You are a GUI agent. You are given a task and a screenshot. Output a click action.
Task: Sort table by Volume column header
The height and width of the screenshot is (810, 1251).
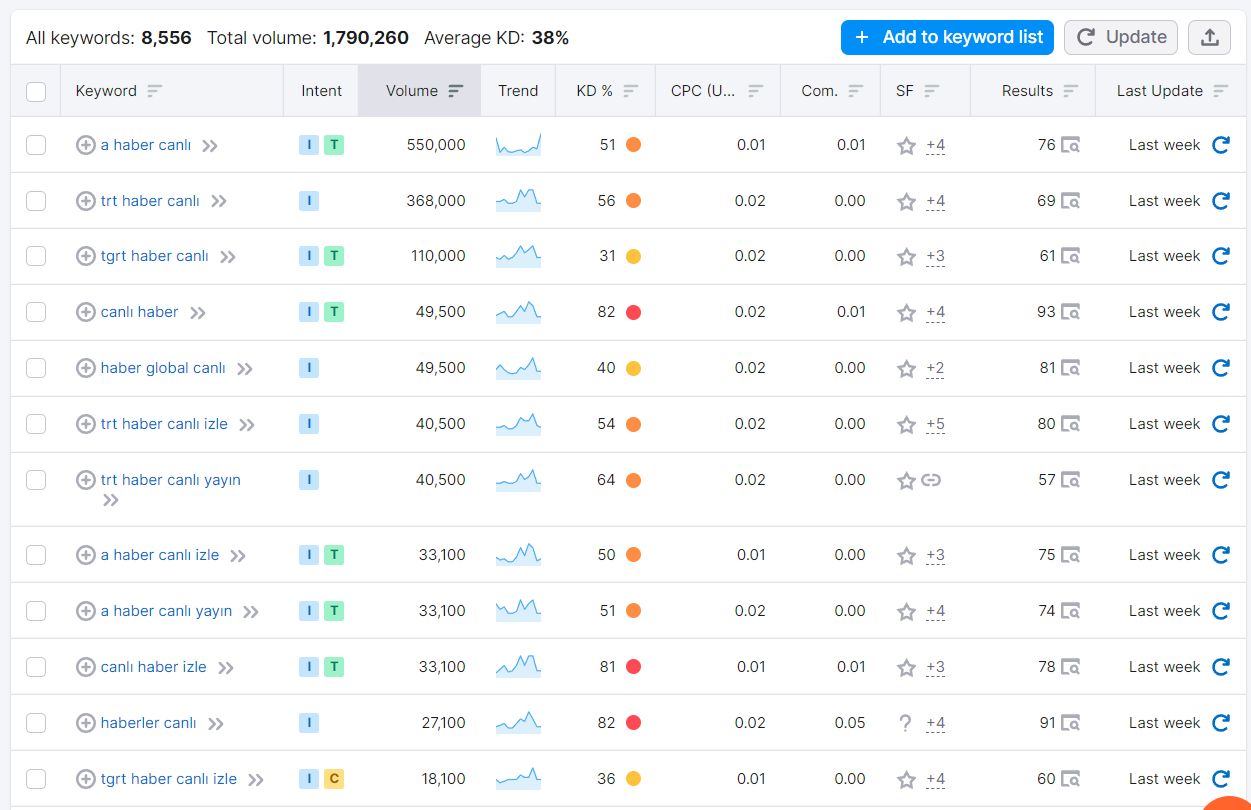point(420,91)
